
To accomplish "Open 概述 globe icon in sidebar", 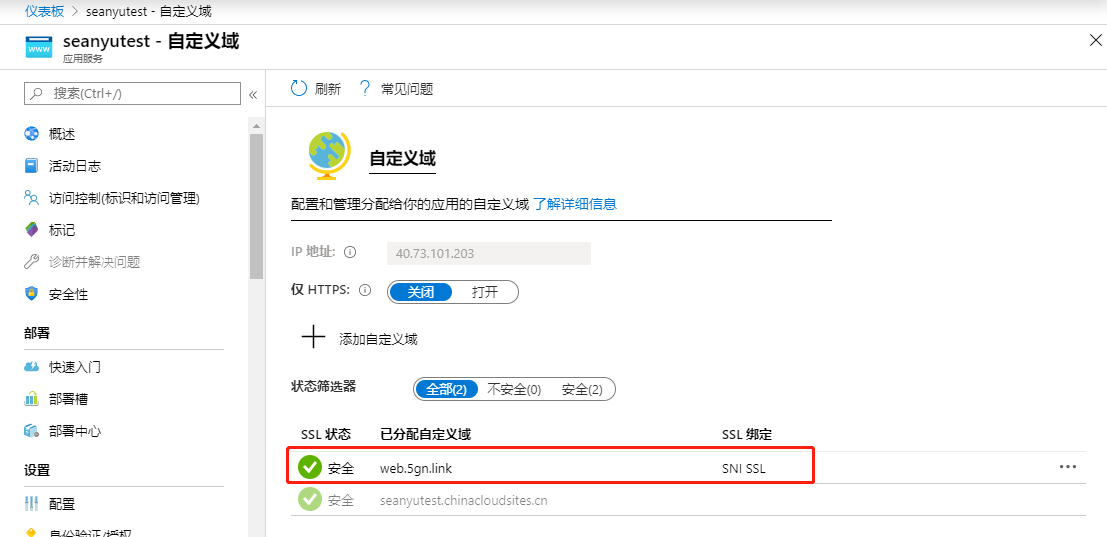I will pos(31,133).
